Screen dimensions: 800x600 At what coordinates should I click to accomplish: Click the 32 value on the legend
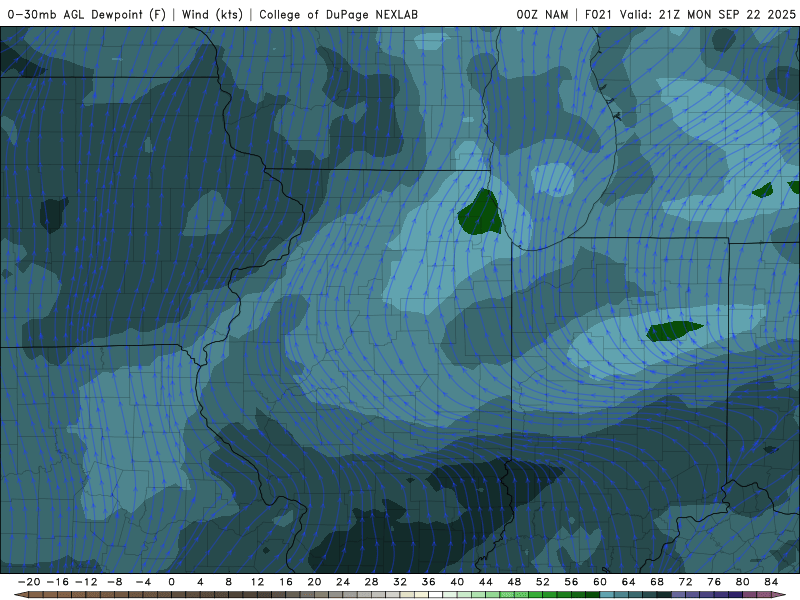(400, 582)
